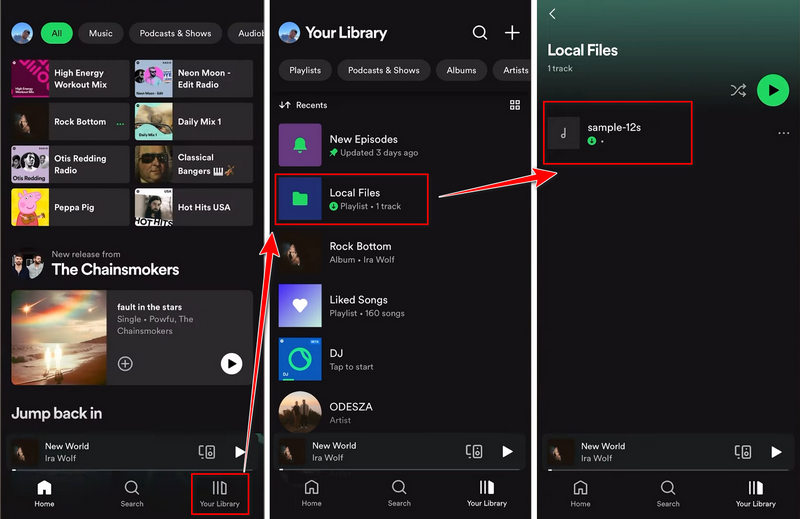This screenshot has width=800, height=519.
Task: Open New Episodes in library
Action: 400,145
